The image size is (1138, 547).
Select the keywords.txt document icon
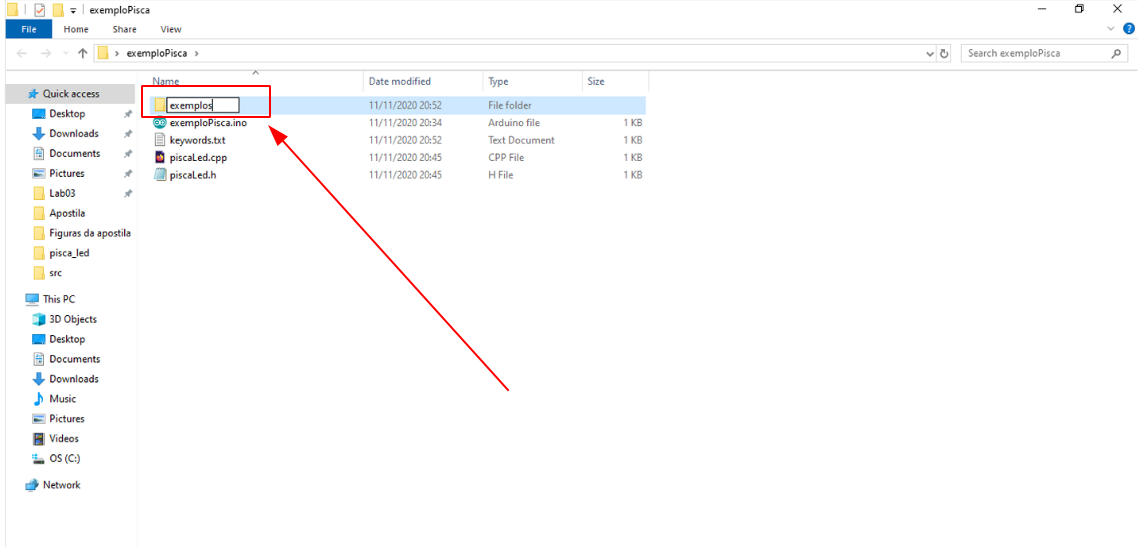[x=160, y=140]
